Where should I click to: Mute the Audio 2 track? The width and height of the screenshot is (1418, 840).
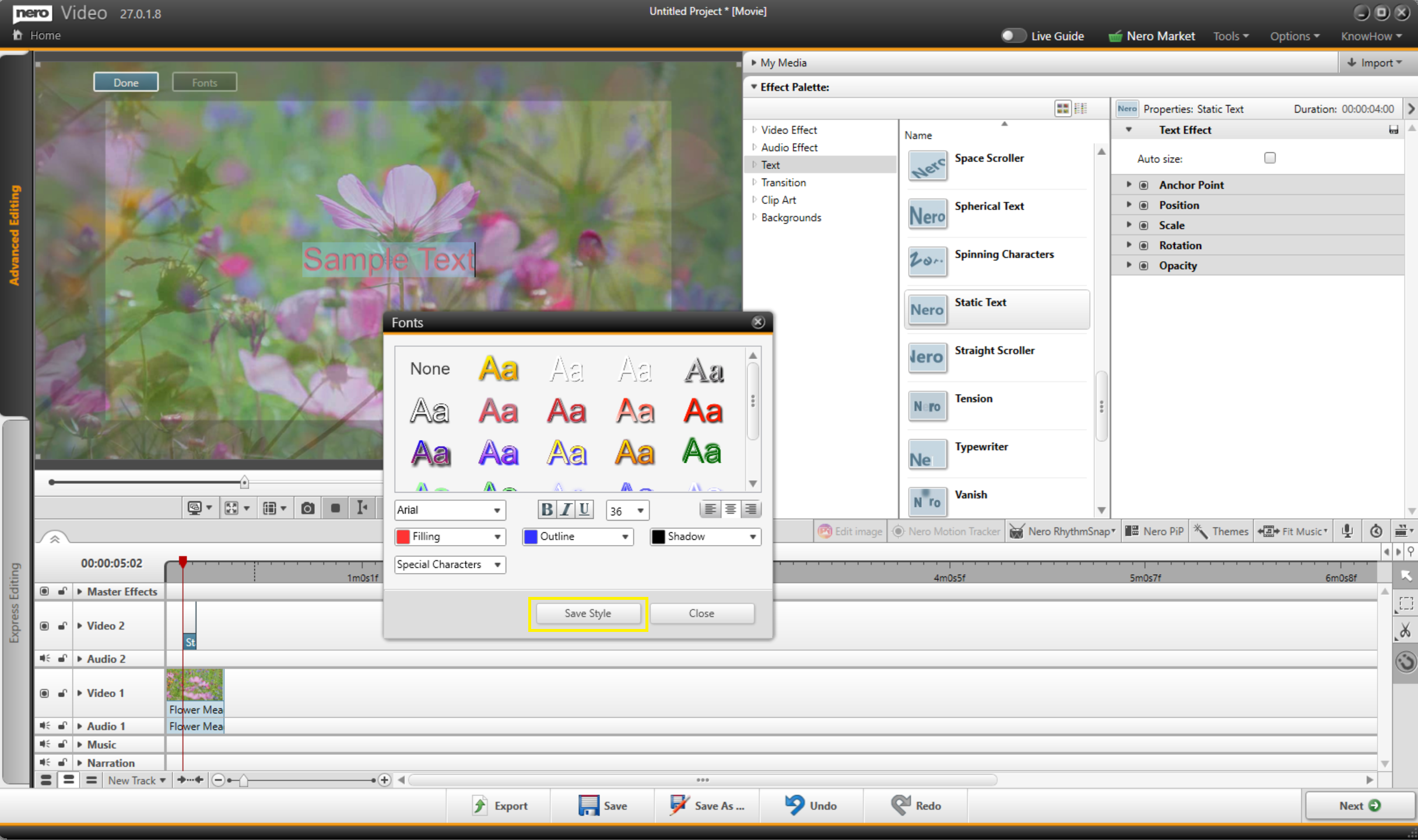point(44,658)
